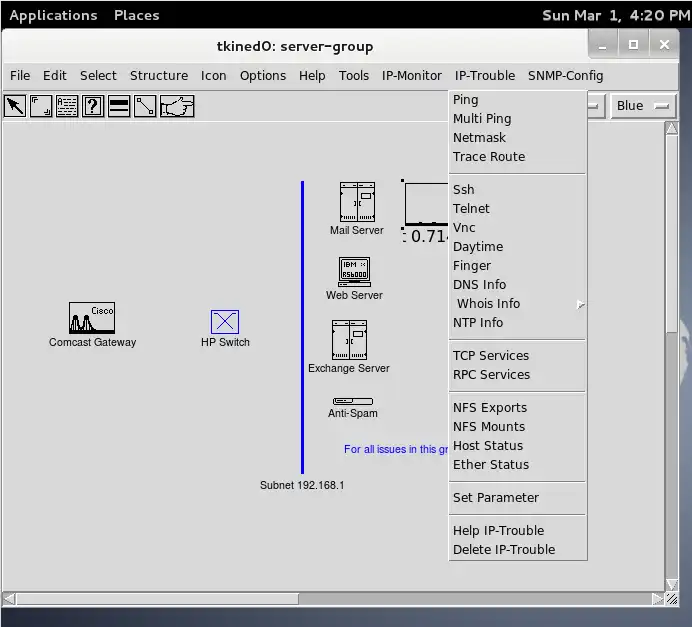Select the question mark node tool
This screenshot has height=627, width=692.
(x=93, y=106)
